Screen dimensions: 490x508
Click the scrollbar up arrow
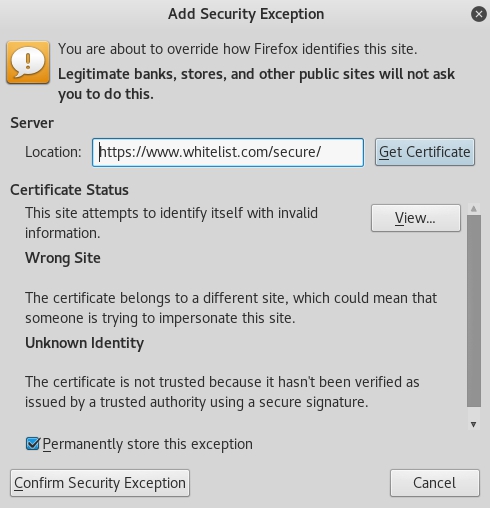[473, 209]
